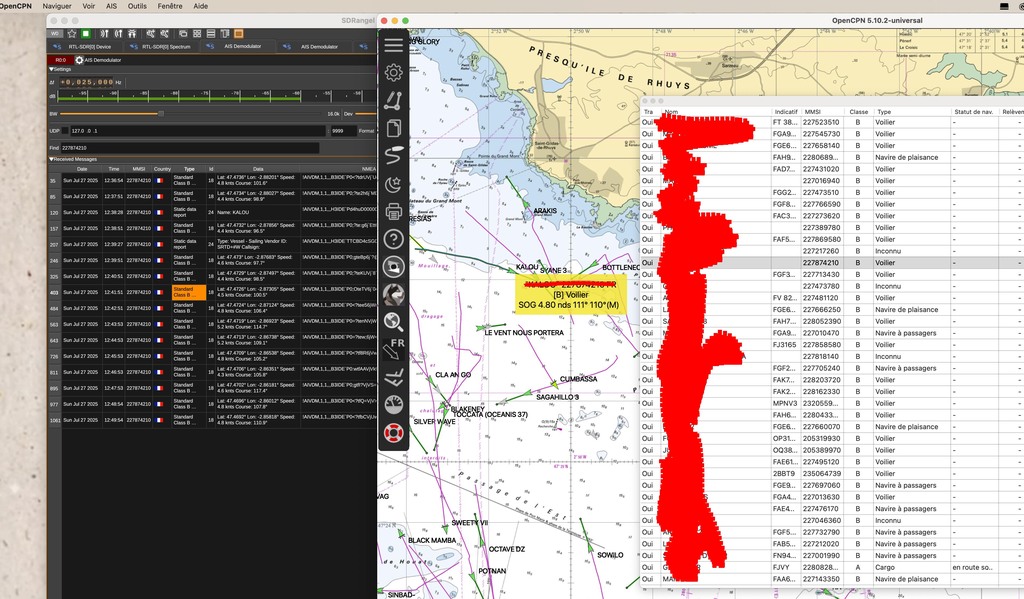Open the dashboard gauge icon
The image size is (1024, 599).
[393, 405]
